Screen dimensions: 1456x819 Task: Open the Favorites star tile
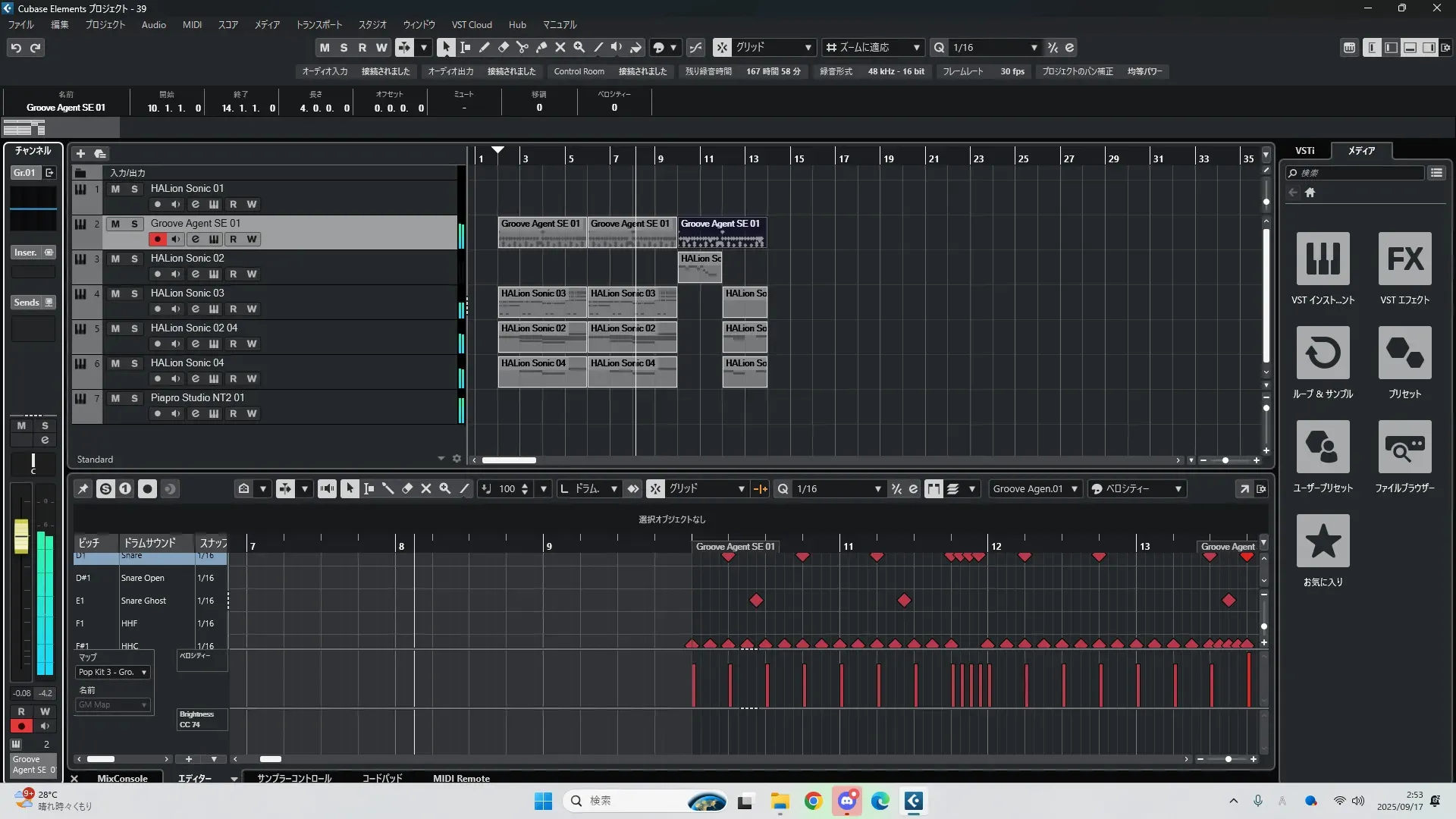(x=1323, y=541)
